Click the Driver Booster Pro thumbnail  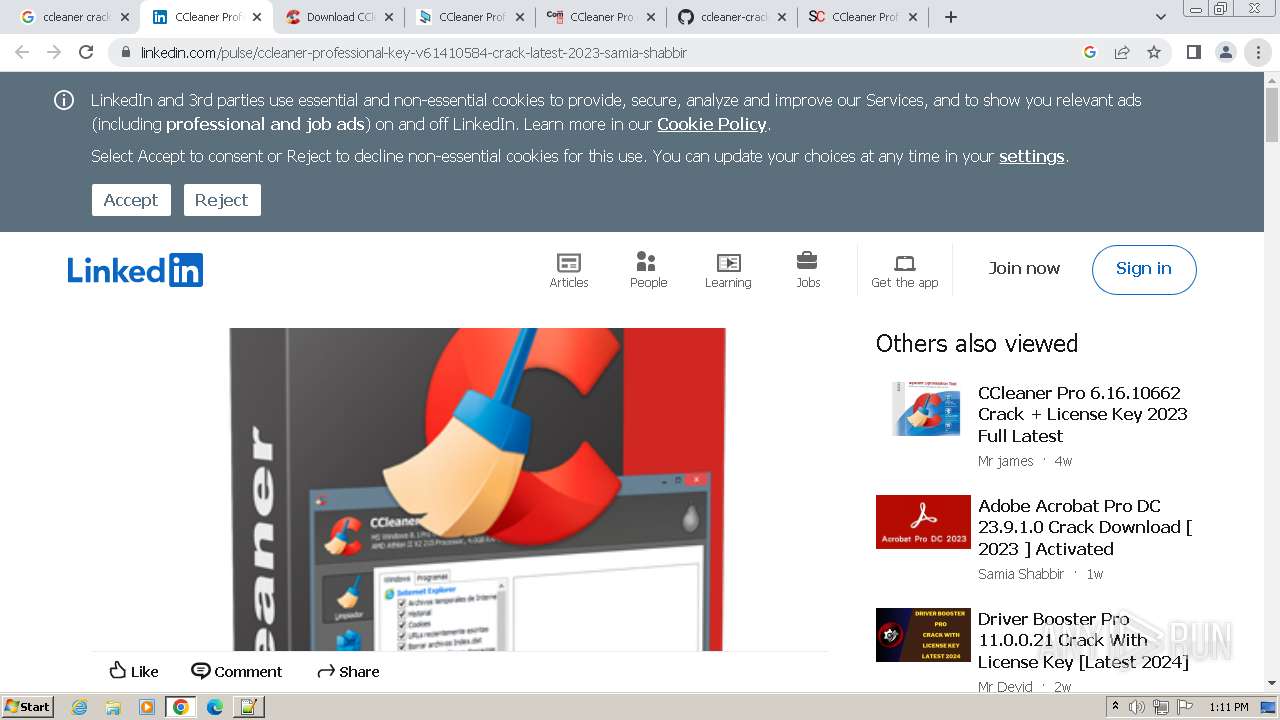pos(923,635)
